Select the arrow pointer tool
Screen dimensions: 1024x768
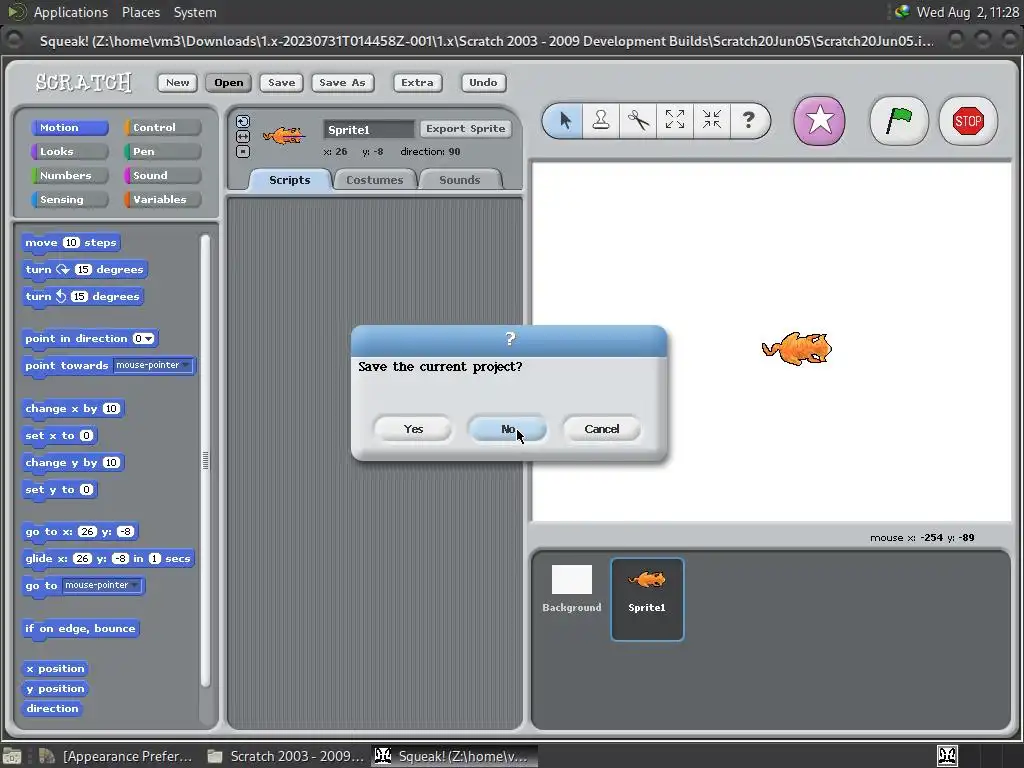pyautogui.click(x=564, y=120)
